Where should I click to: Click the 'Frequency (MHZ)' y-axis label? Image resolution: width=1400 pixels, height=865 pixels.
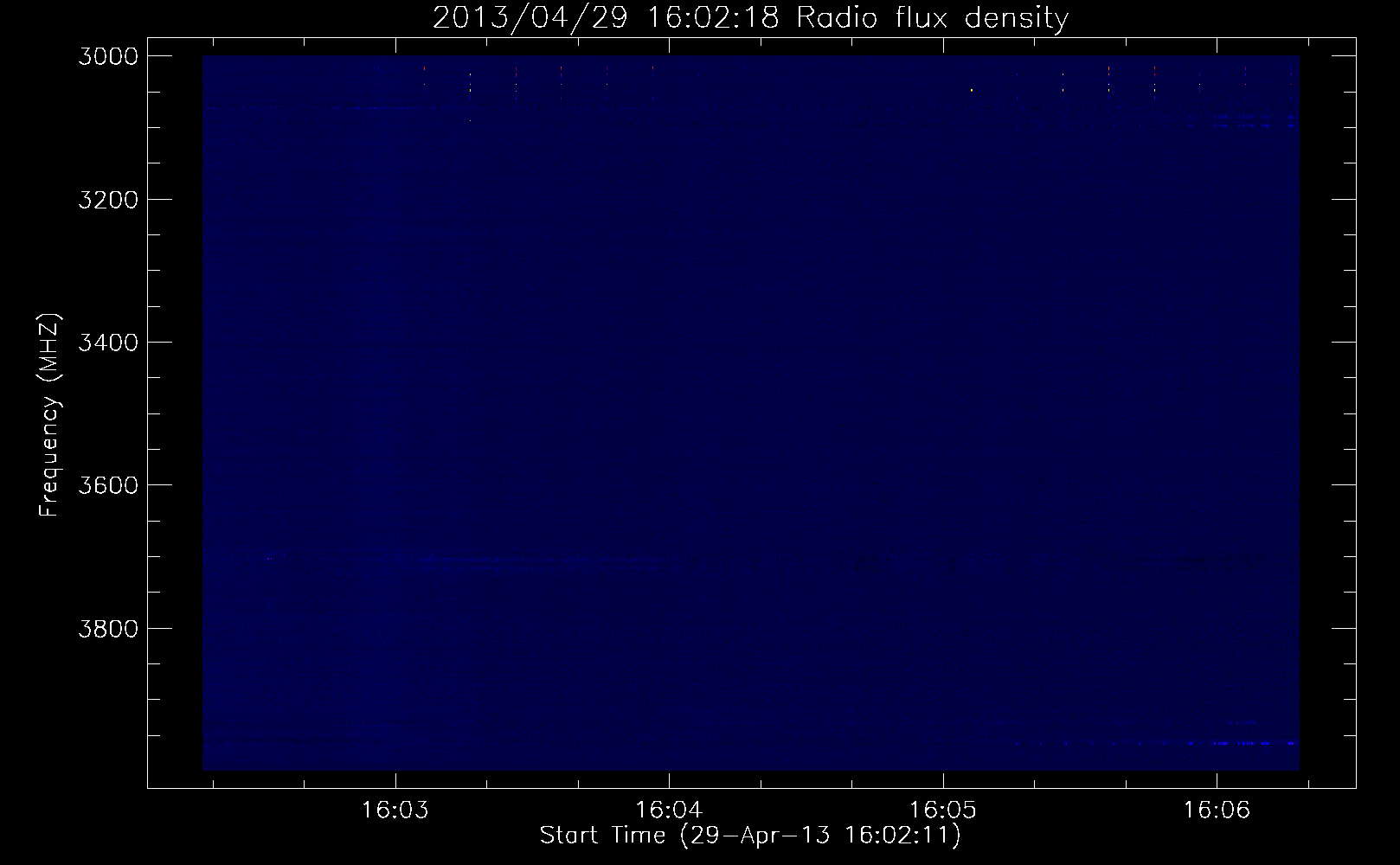coord(50,415)
